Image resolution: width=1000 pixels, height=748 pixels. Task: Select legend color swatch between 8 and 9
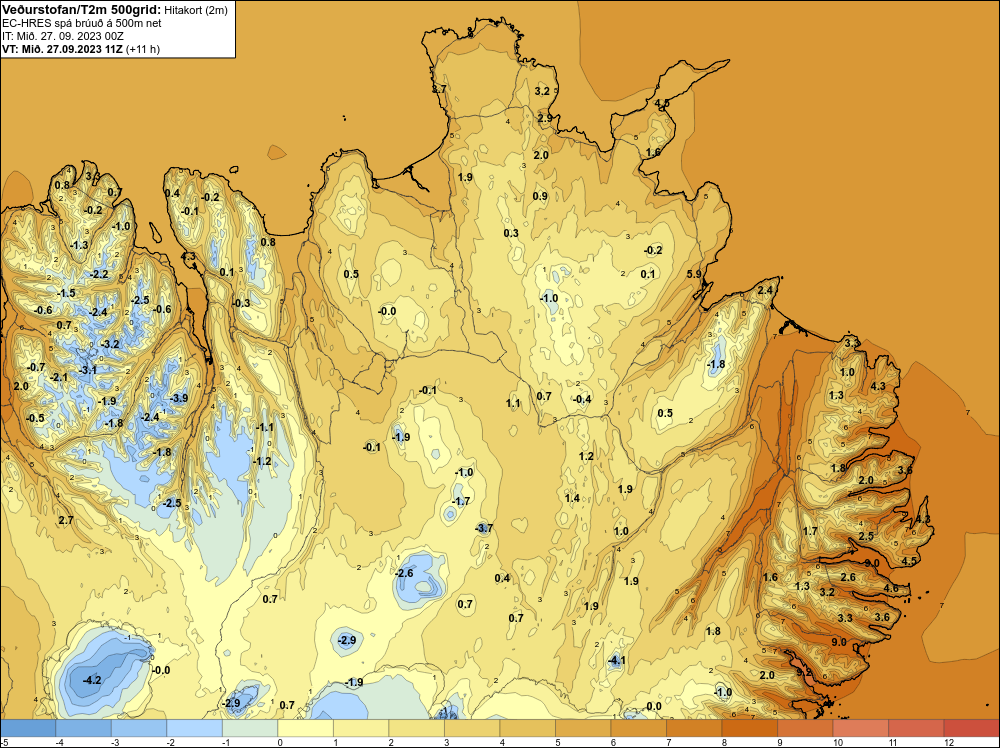749,728
